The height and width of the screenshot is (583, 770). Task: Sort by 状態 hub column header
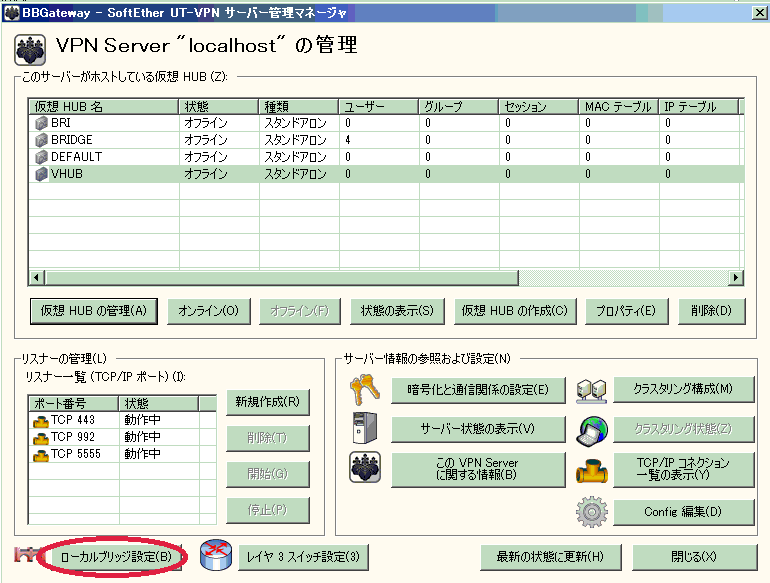[x=219, y=107]
